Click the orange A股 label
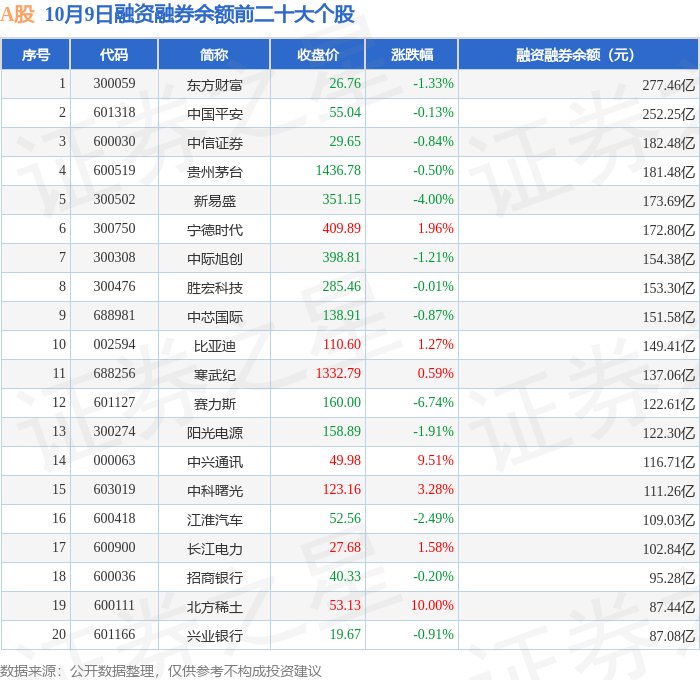 (x=17, y=14)
